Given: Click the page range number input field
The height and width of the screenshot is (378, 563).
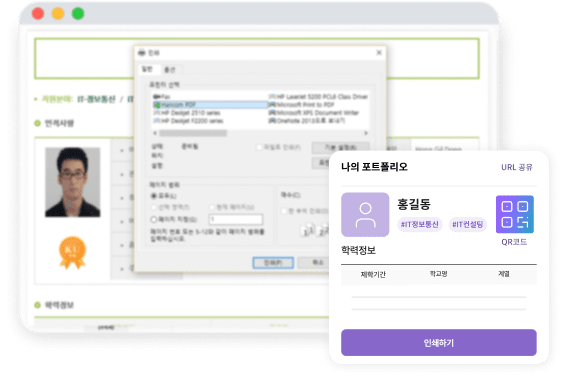Looking at the screenshot, I should 236,219.
